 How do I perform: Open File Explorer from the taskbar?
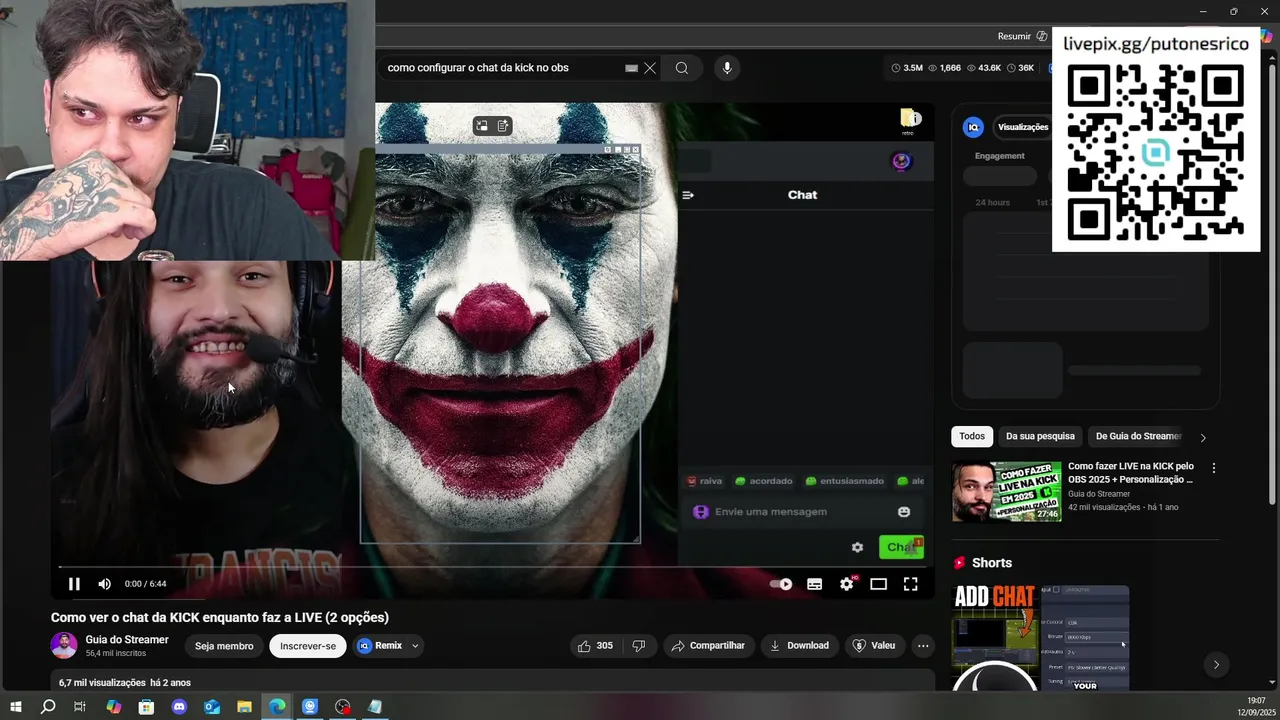pyautogui.click(x=244, y=707)
